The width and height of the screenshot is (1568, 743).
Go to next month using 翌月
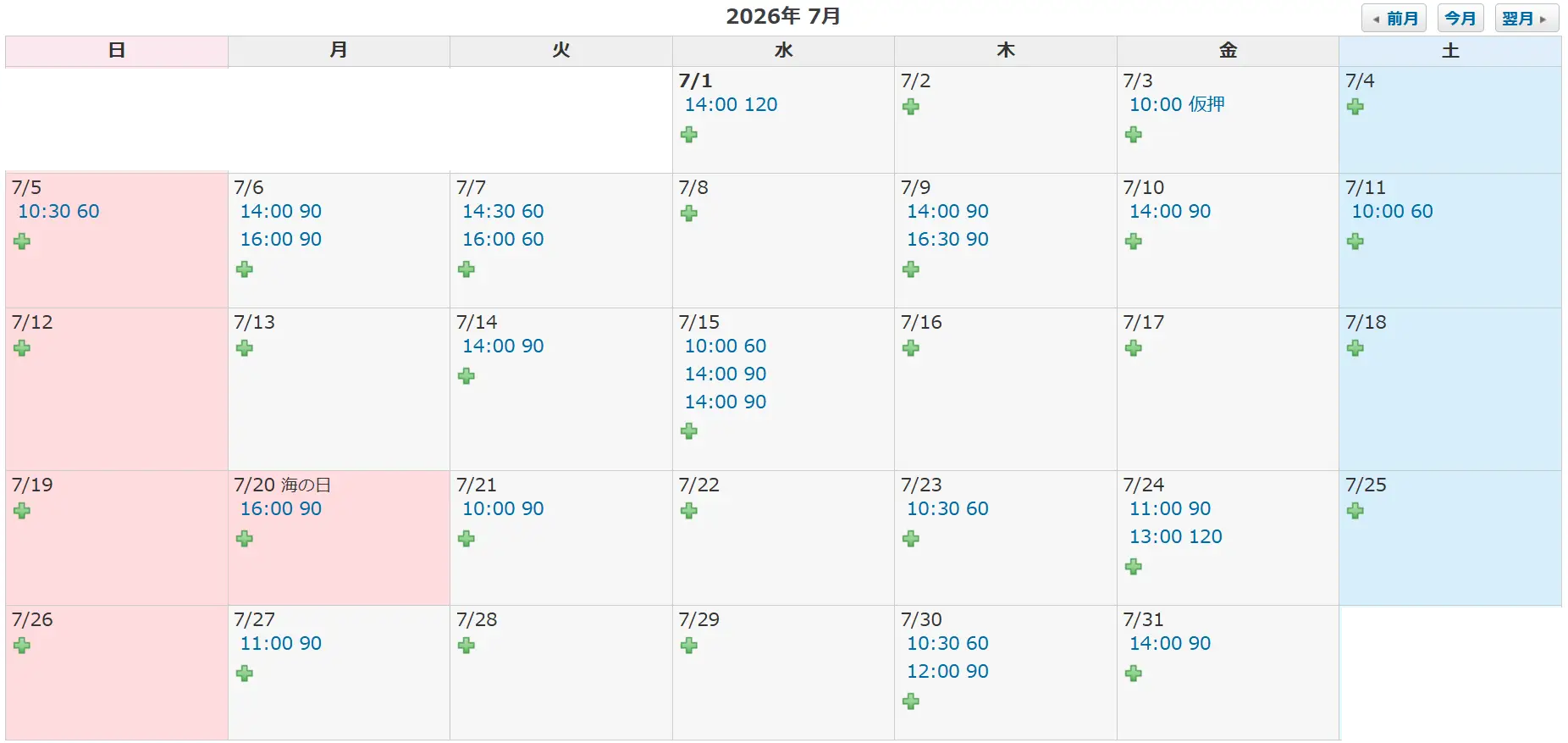pos(1526,19)
